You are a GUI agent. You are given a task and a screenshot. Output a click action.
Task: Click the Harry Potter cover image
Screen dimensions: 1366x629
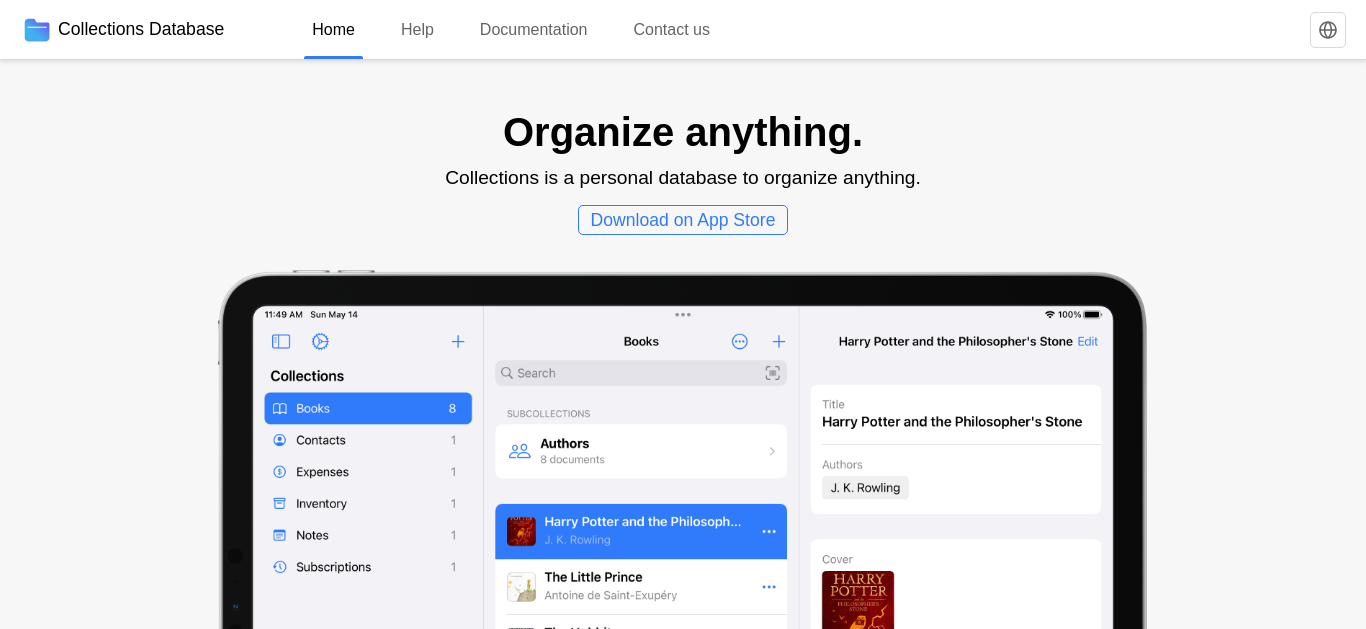858,600
